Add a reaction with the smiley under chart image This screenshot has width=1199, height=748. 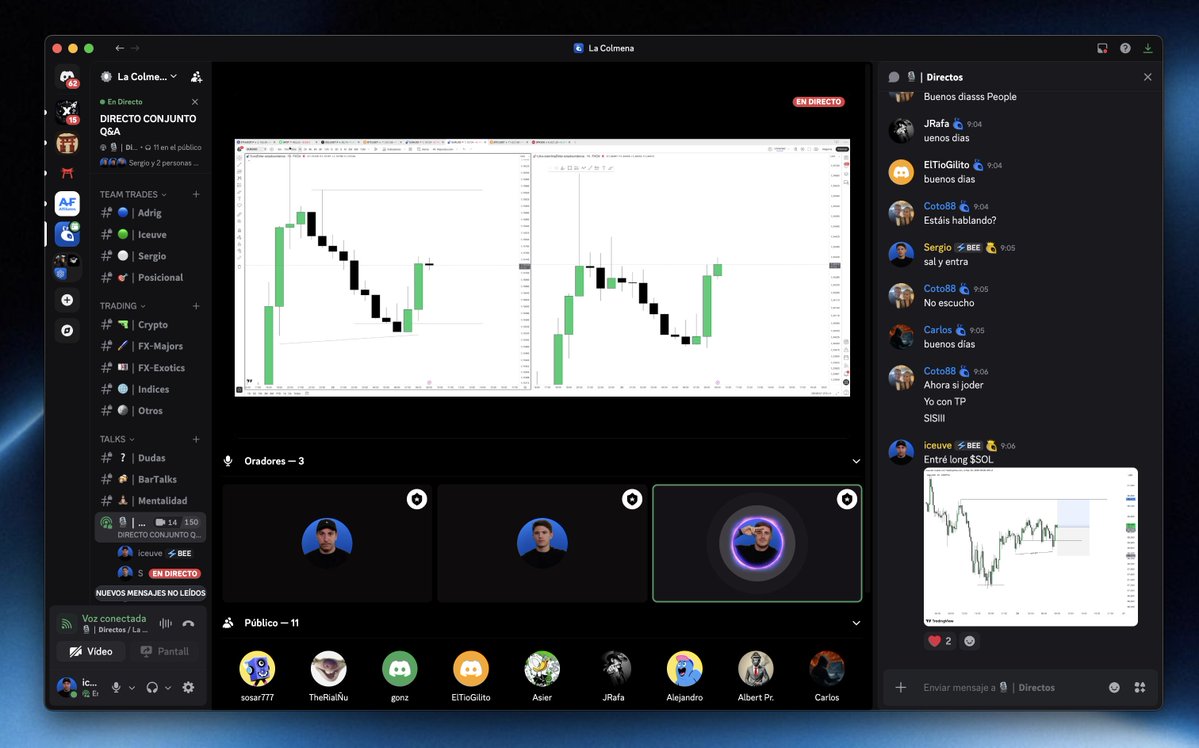coord(970,641)
